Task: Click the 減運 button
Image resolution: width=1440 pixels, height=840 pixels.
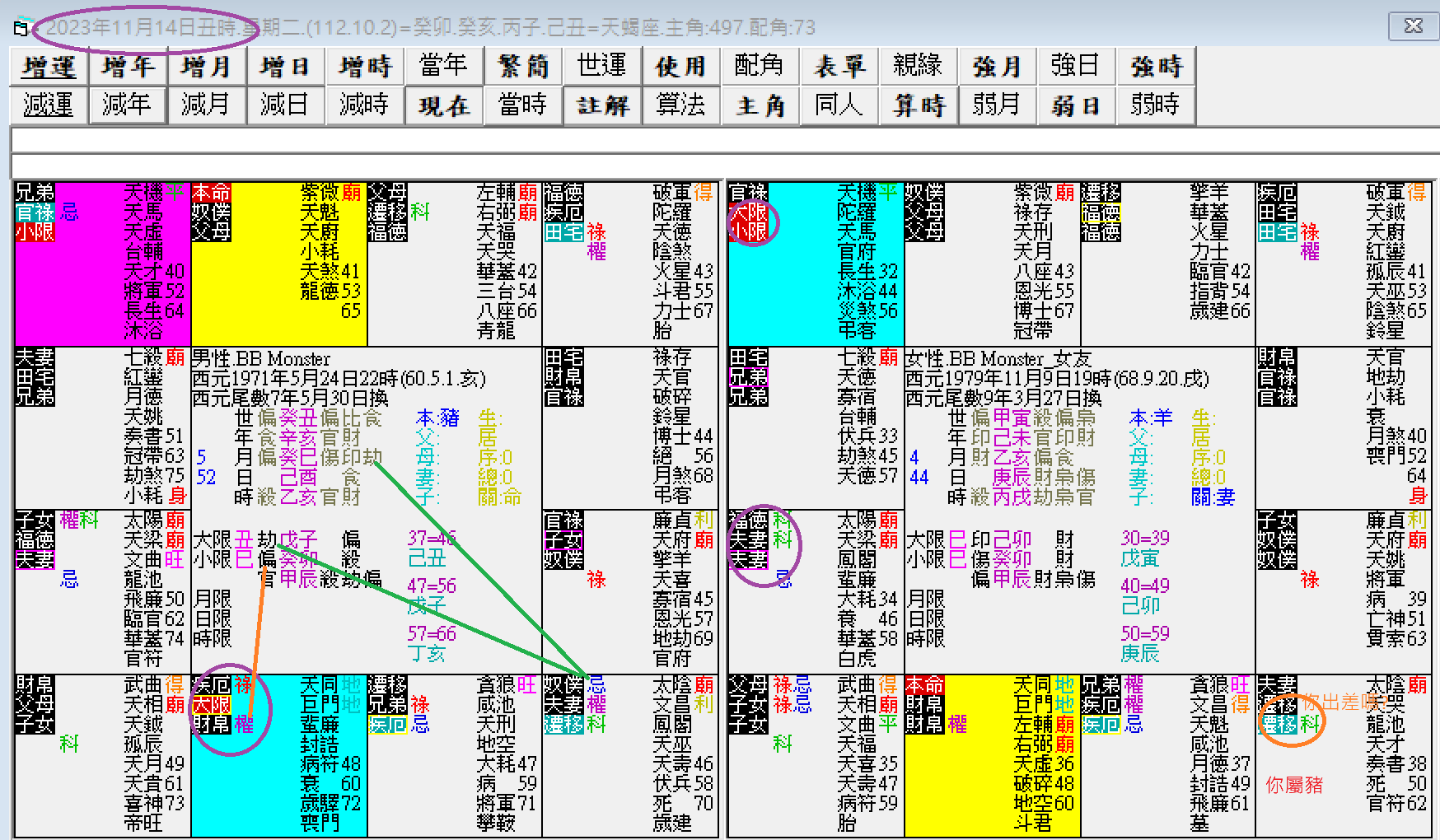Action: tap(49, 105)
